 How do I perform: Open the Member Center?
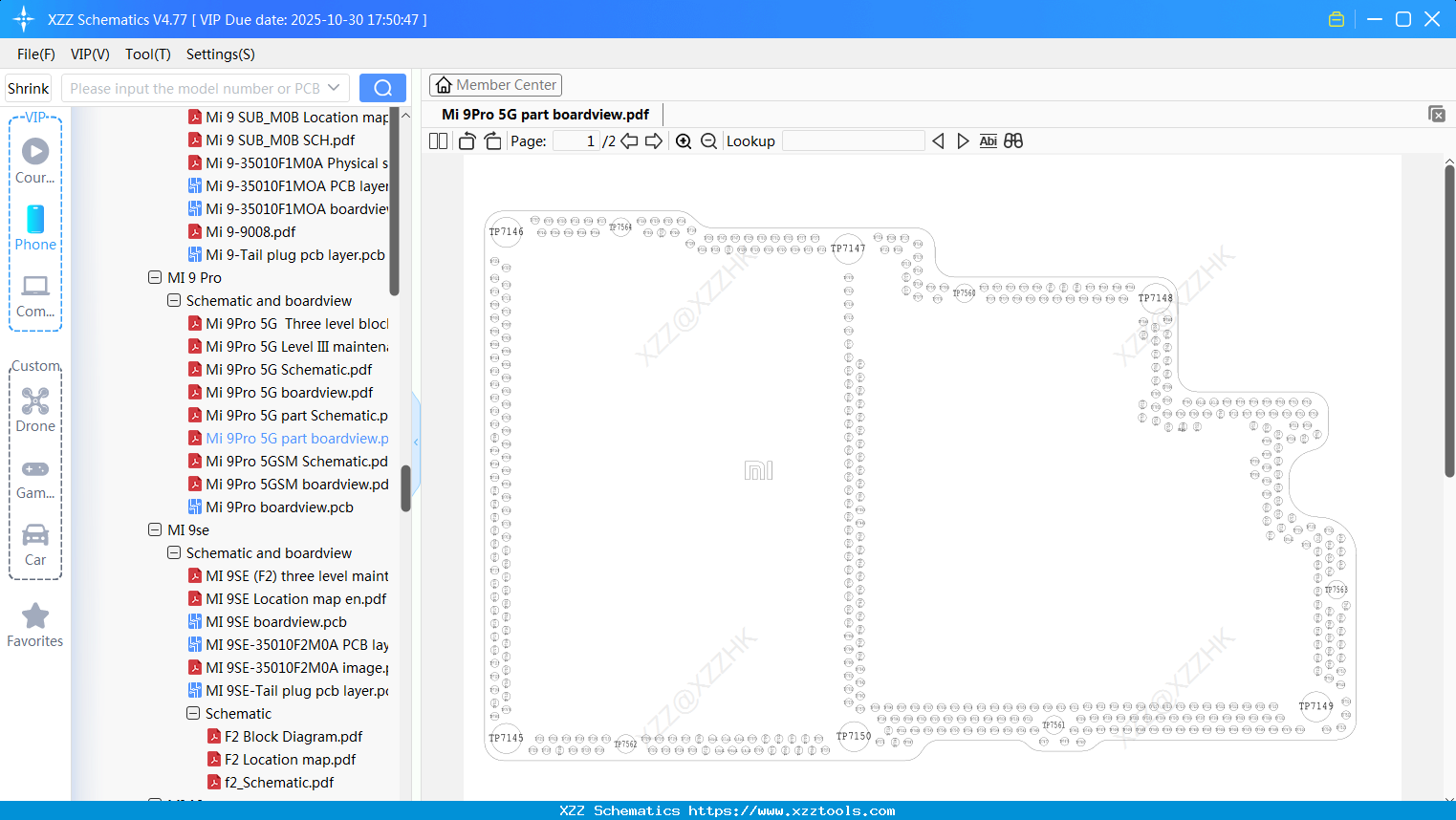click(x=495, y=85)
